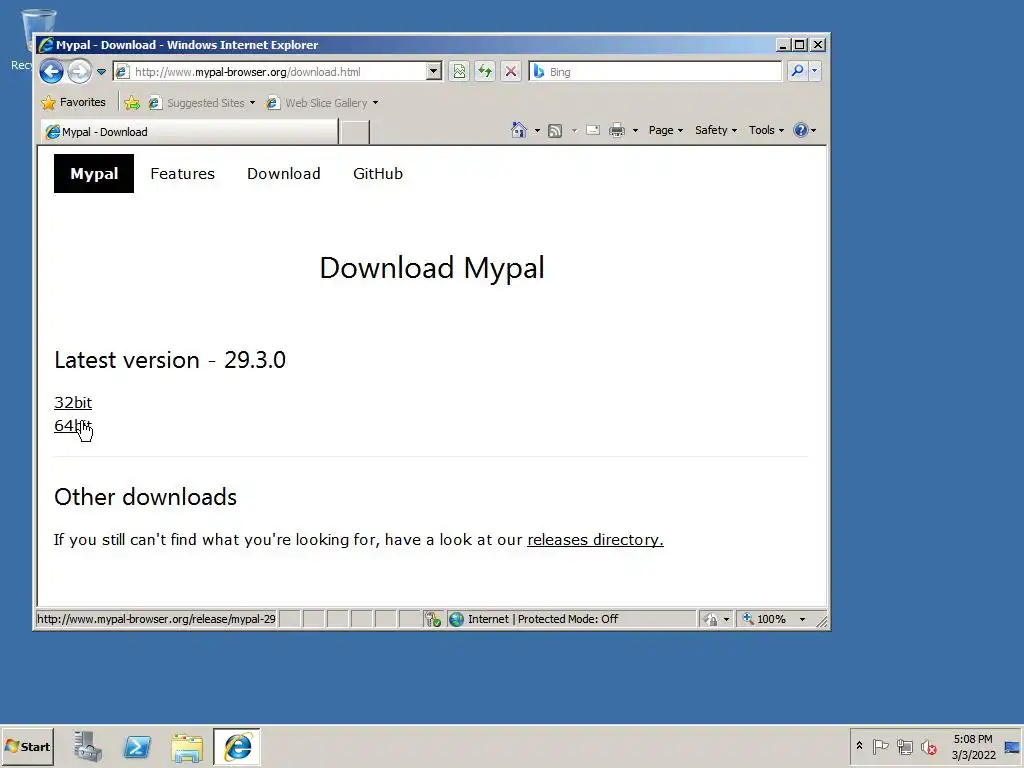The height and width of the screenshot is (768, 1024).
Task: Expand the Print dropdown arrow
Action: [x=635, y=131]
